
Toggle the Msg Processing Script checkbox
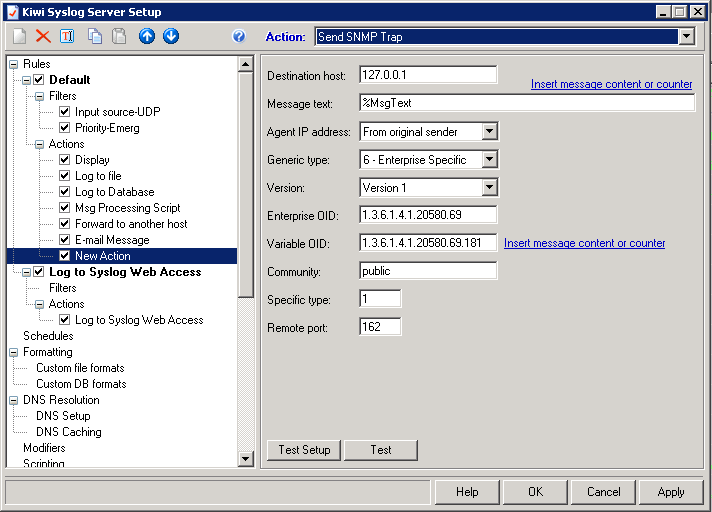tap(64, 208)
